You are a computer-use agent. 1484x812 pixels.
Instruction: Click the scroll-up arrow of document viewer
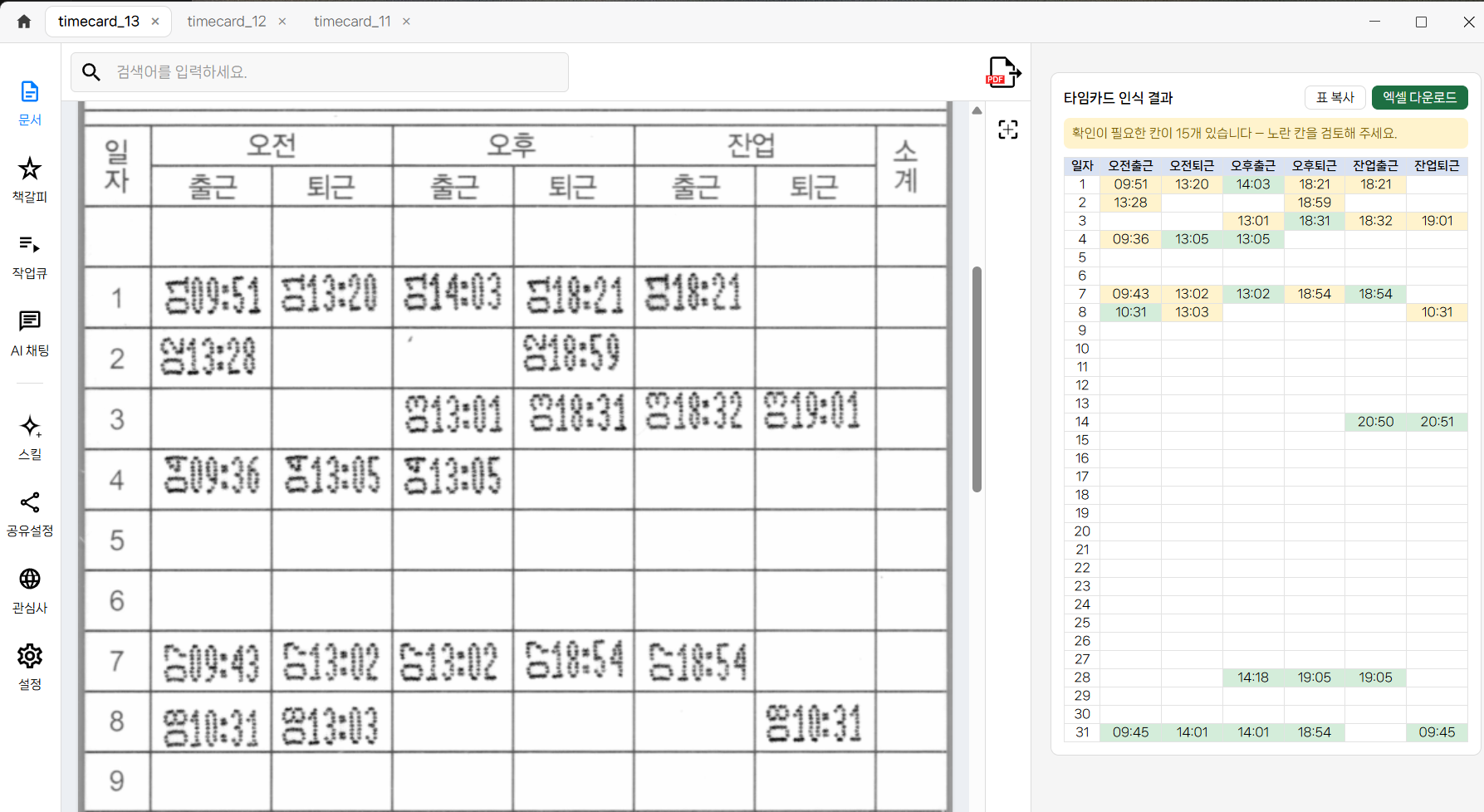[x=977, y=110]
